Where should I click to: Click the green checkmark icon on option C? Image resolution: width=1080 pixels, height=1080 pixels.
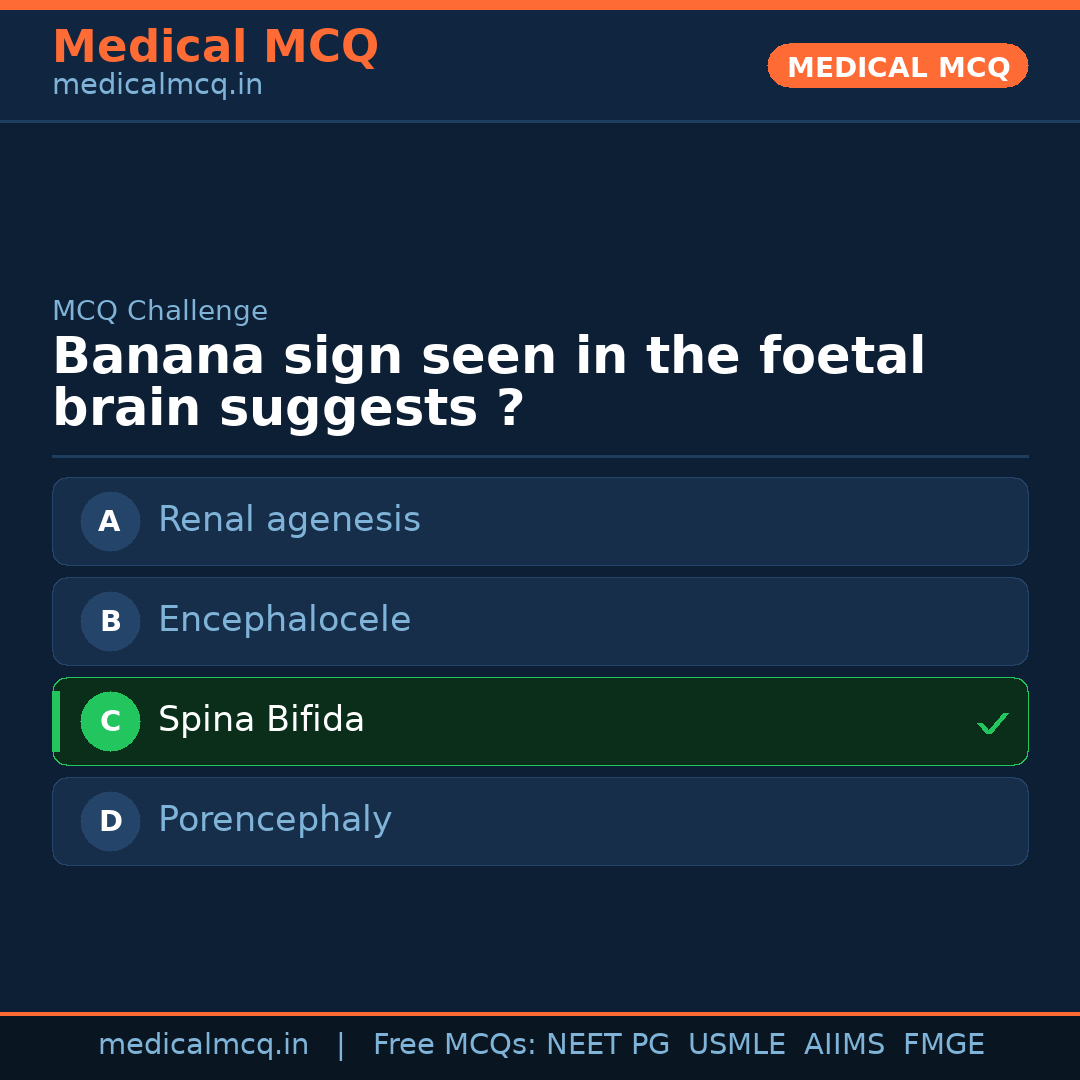pyautogui.click(x=993, y=722)
